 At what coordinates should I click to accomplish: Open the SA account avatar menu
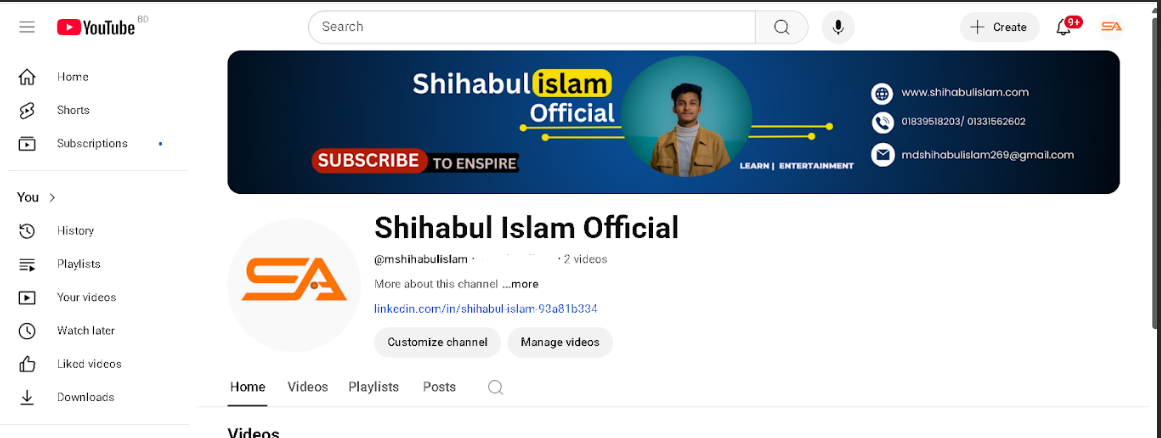click(x=1111, y=27)
